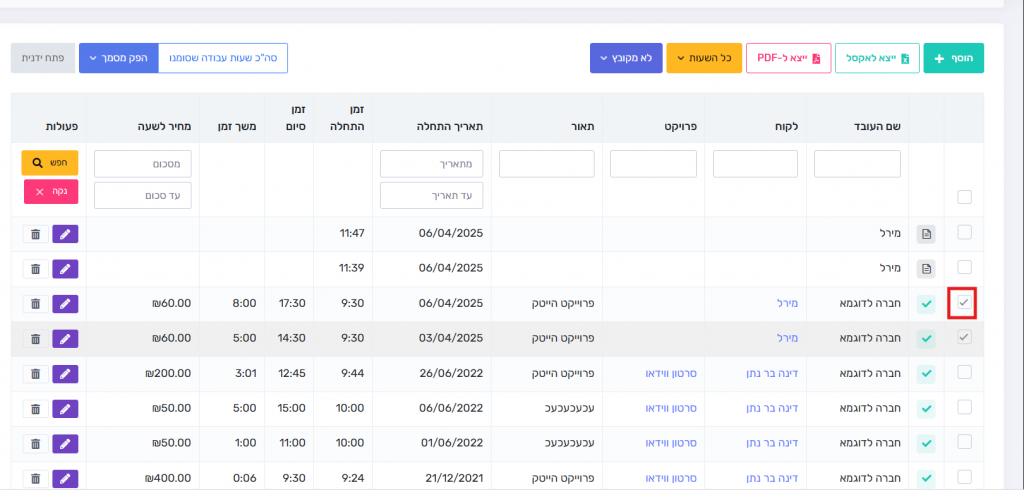Click the הוסף add button
The width and height of the screenshot is (1024, 490).
953,58
